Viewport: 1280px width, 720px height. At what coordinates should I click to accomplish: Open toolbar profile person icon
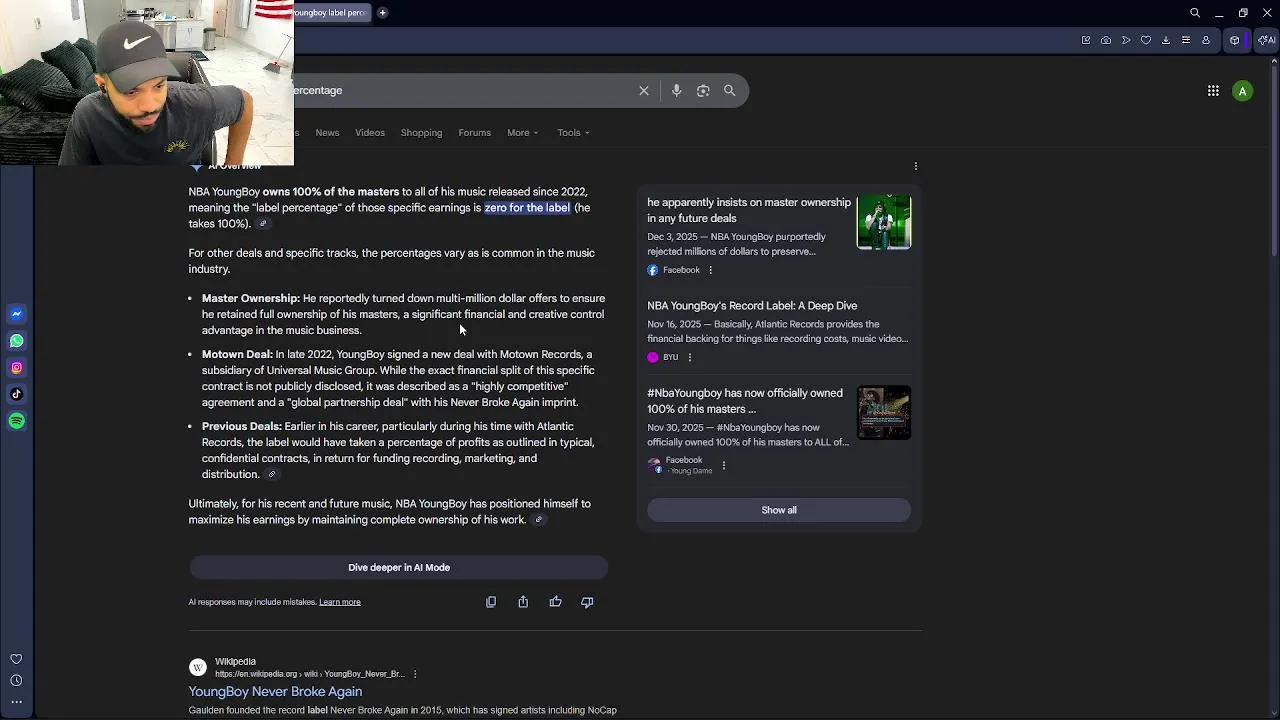[x=1206, y=40]
